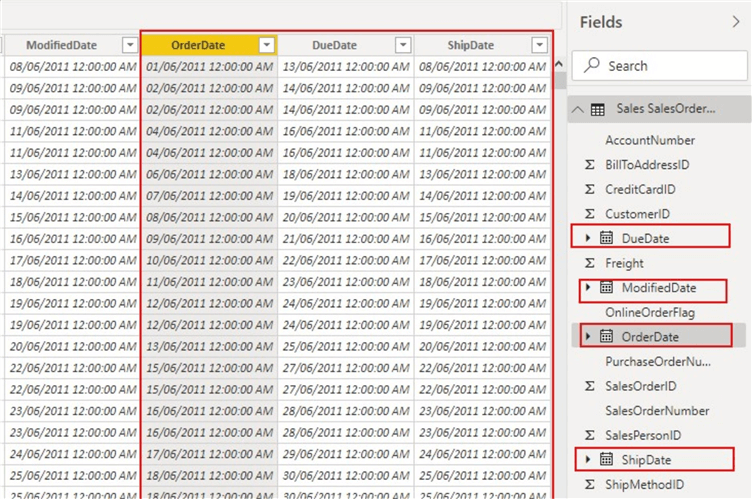Select the SalesOrderID field
The height and width of the screenshot is (499, 752).
tap(641, 386)
